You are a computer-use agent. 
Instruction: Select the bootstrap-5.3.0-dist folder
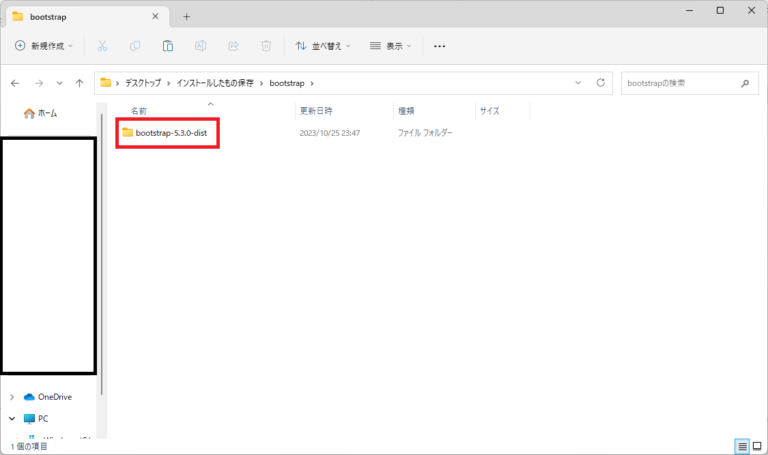[169, 133]
